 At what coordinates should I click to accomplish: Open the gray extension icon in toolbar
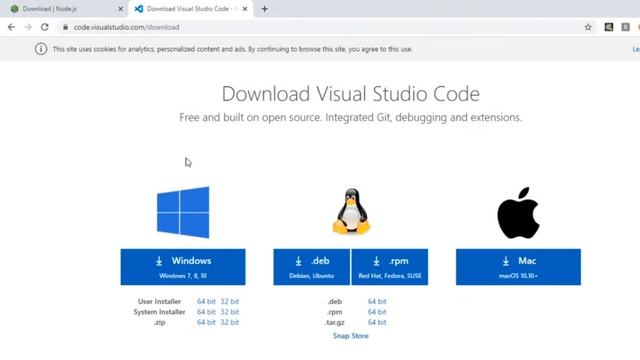tap(625, 27)
